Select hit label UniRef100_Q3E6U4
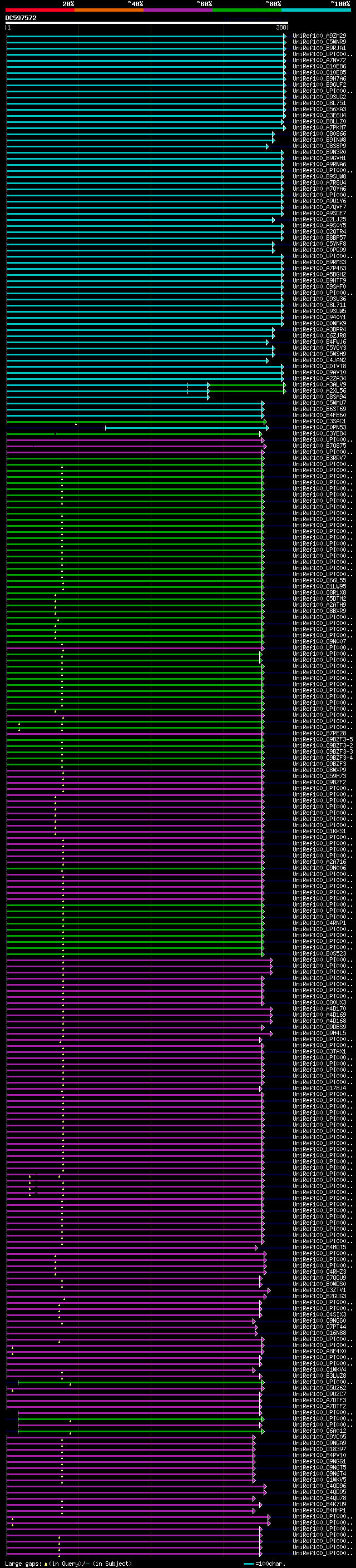The image size is (356, 1568). point(319,115)
